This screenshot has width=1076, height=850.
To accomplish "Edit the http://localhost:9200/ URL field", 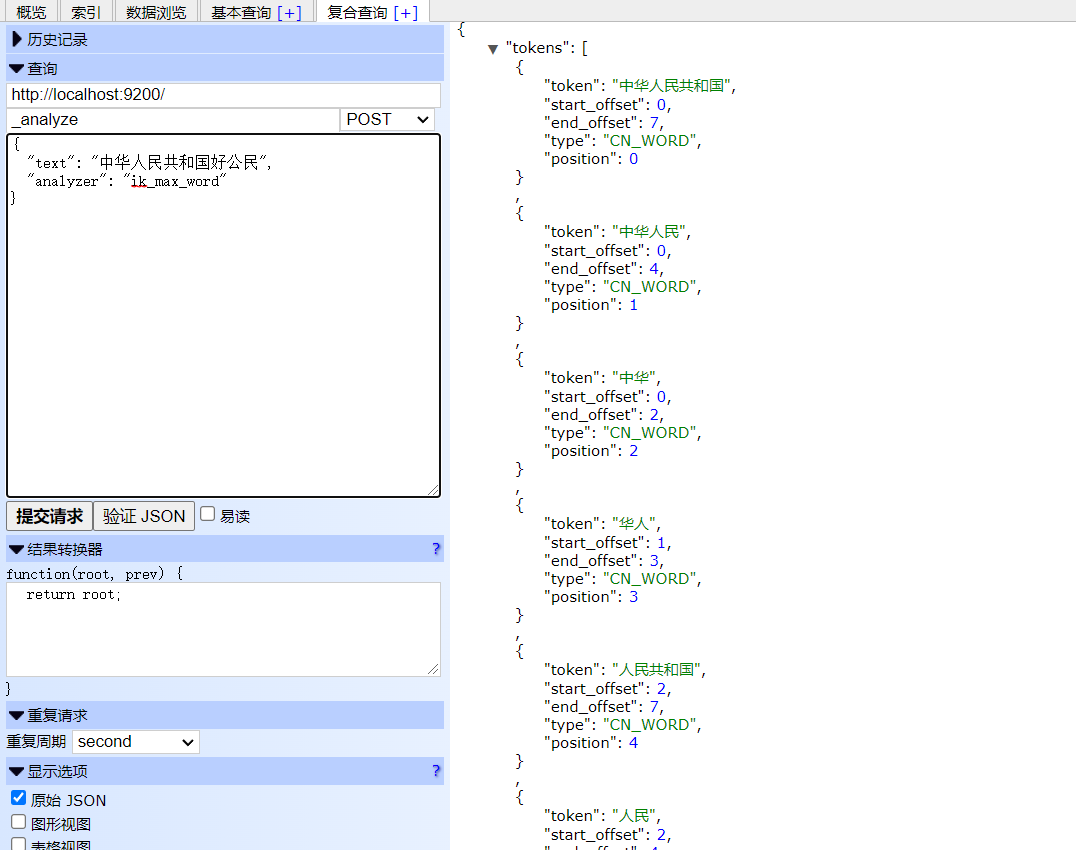I will coord(224,95).
